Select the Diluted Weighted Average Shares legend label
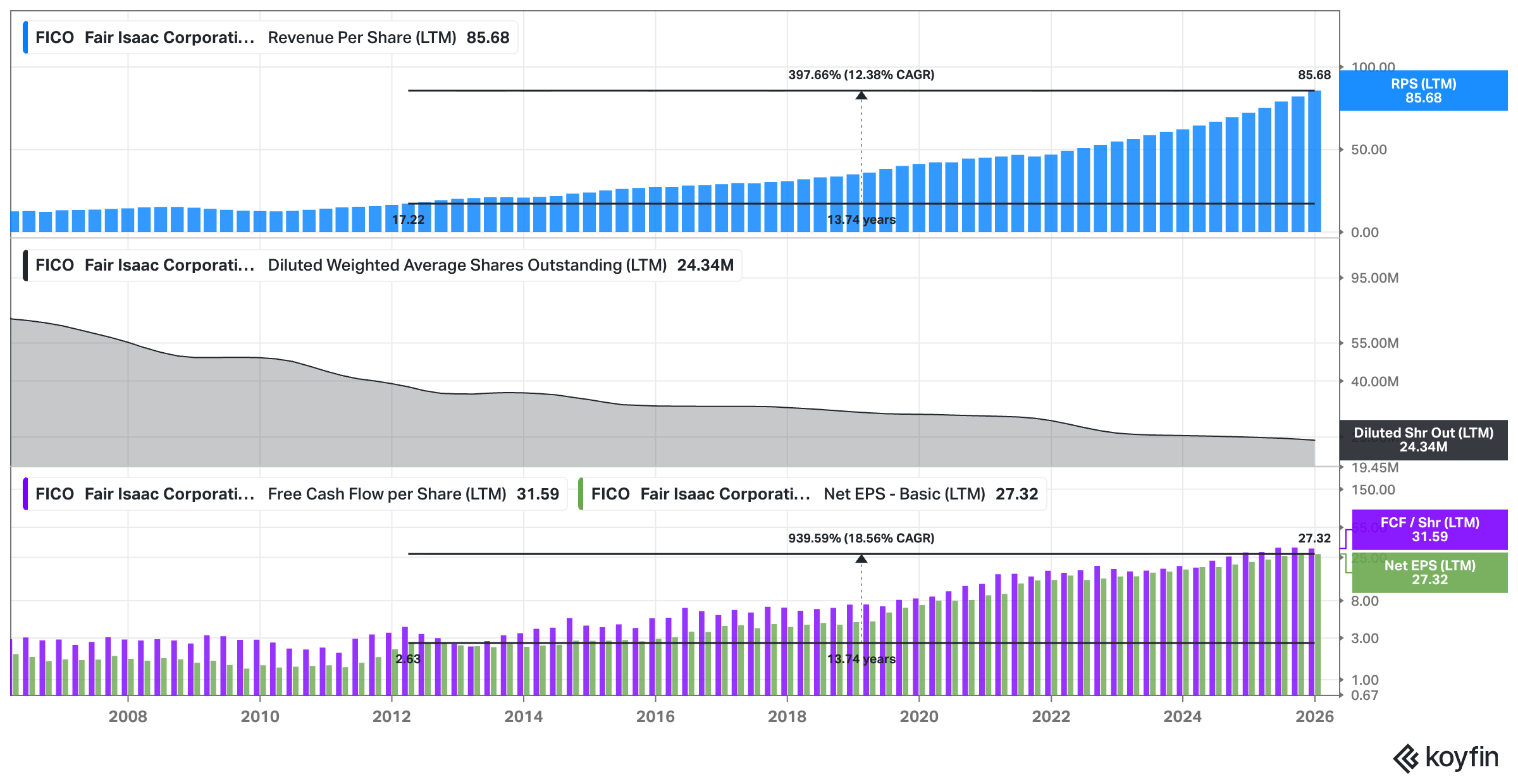Screen dimensions: 1518x784 point(467,265)
